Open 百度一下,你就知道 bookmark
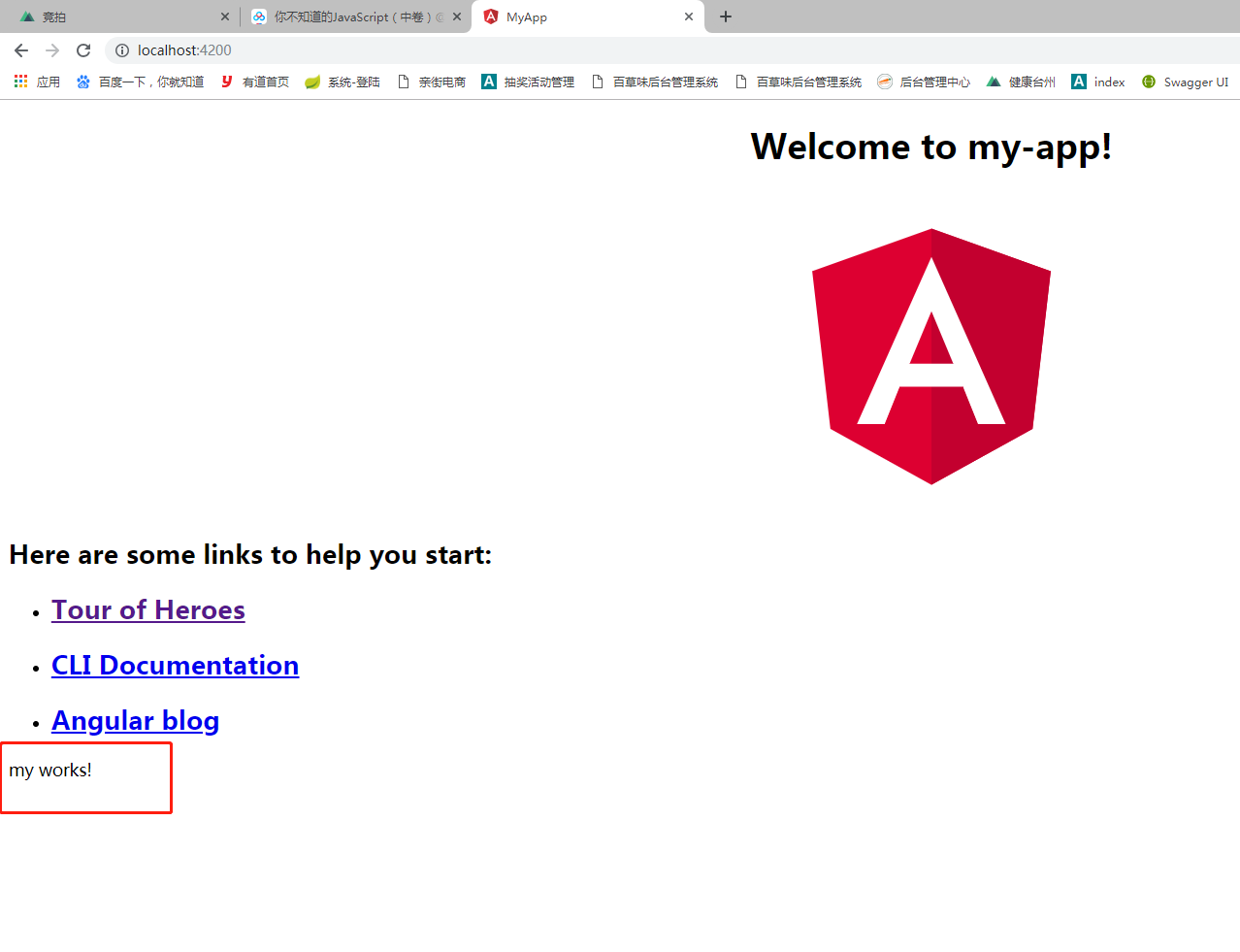Viewport: 1240px width, 952px height. point(140,82)
